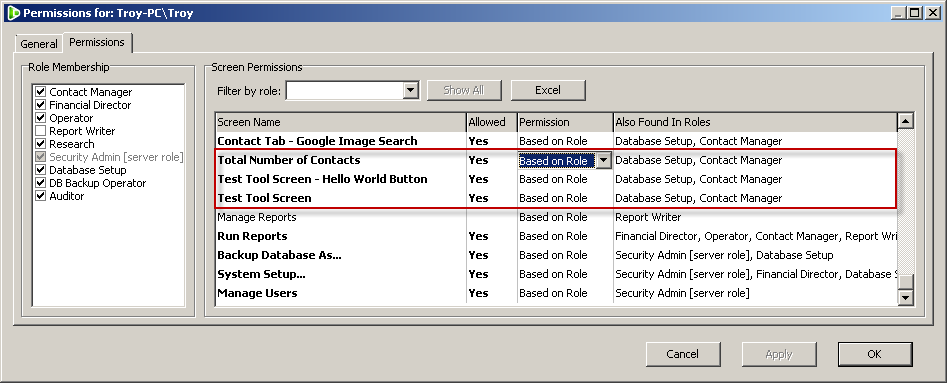Enable the Report Writer role

40,131
